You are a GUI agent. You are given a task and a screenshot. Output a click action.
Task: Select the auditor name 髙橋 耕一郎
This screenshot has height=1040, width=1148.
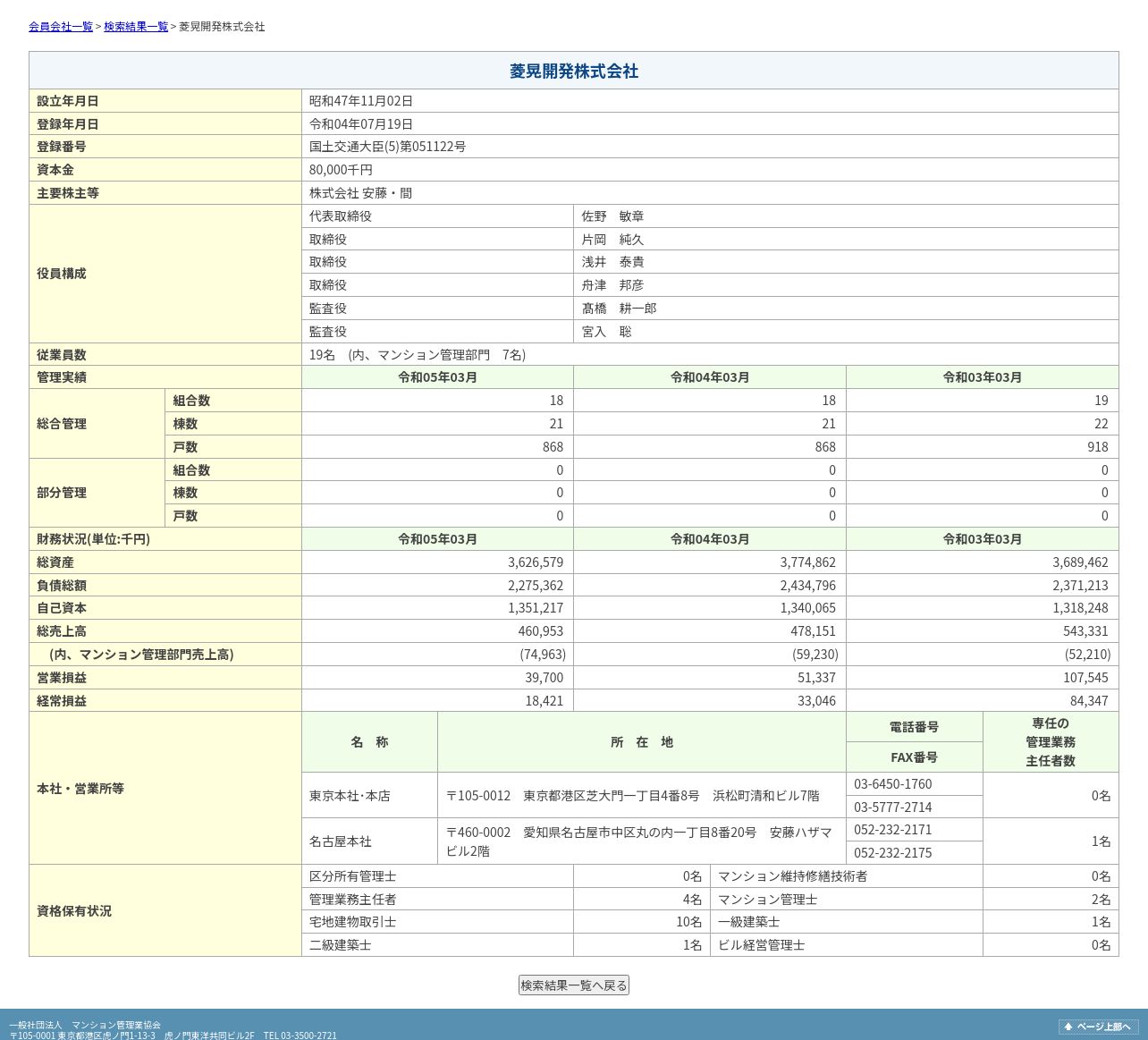[x=619, y=309]
